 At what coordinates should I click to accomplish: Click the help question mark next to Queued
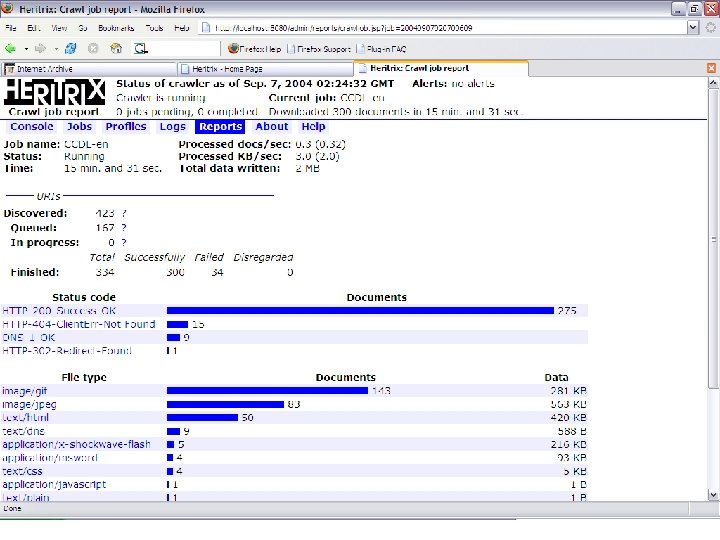coord(124,228)
